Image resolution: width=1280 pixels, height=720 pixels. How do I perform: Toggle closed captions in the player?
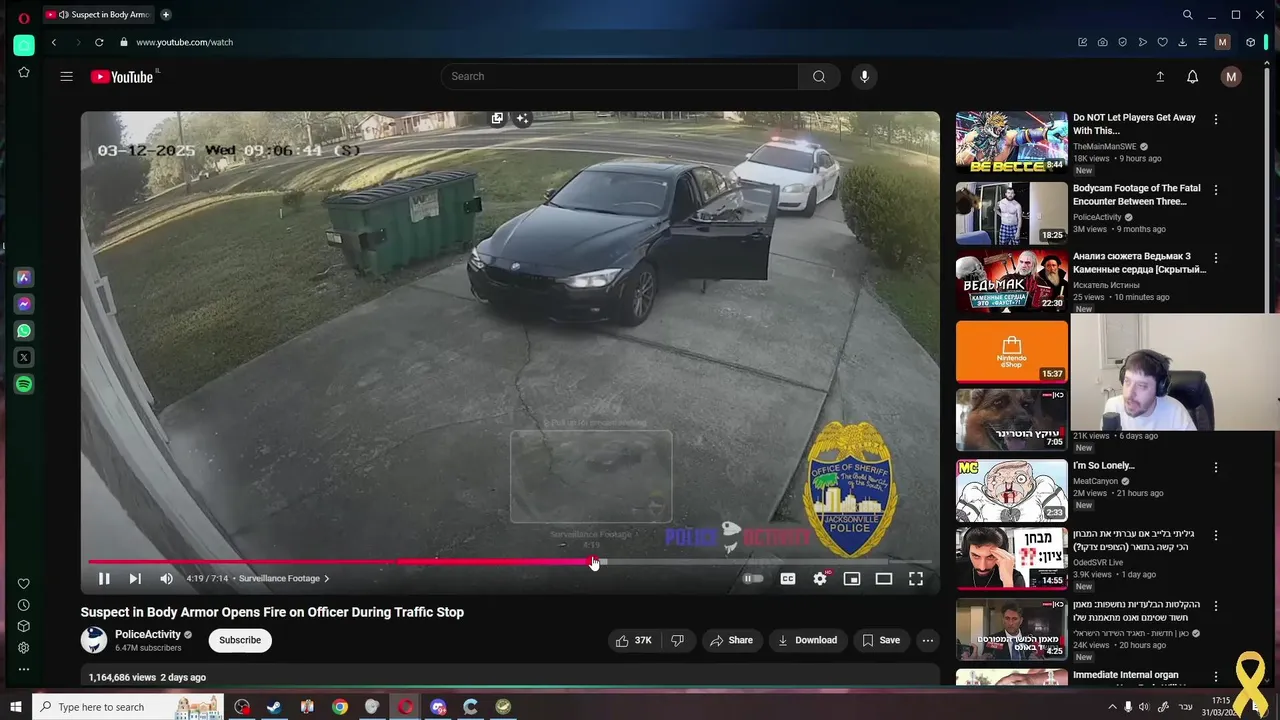788,578
